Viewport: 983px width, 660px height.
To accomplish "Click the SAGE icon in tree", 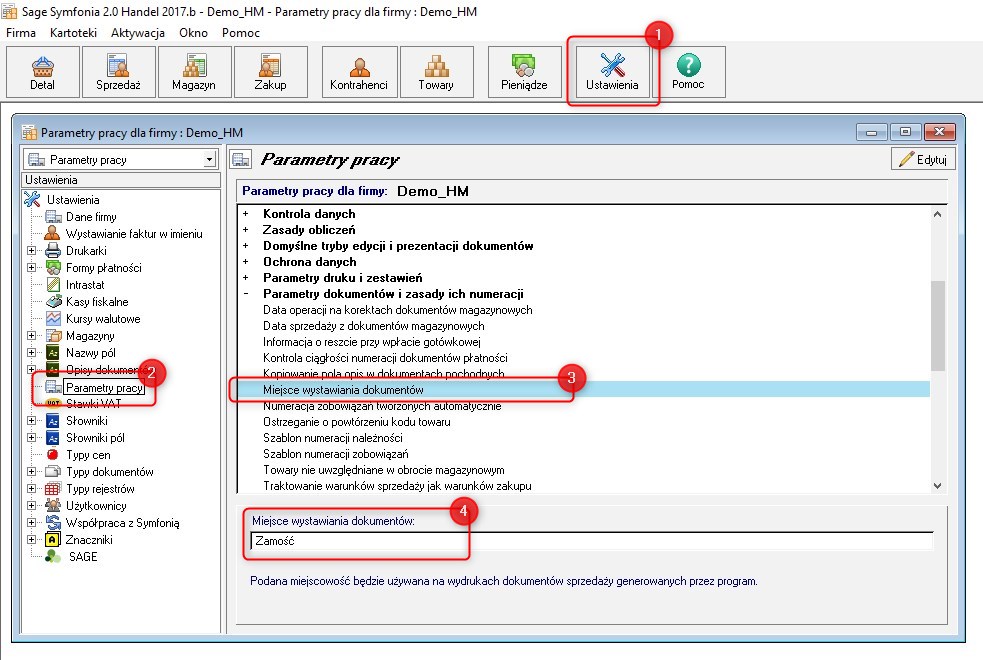I will coord(53,557).
